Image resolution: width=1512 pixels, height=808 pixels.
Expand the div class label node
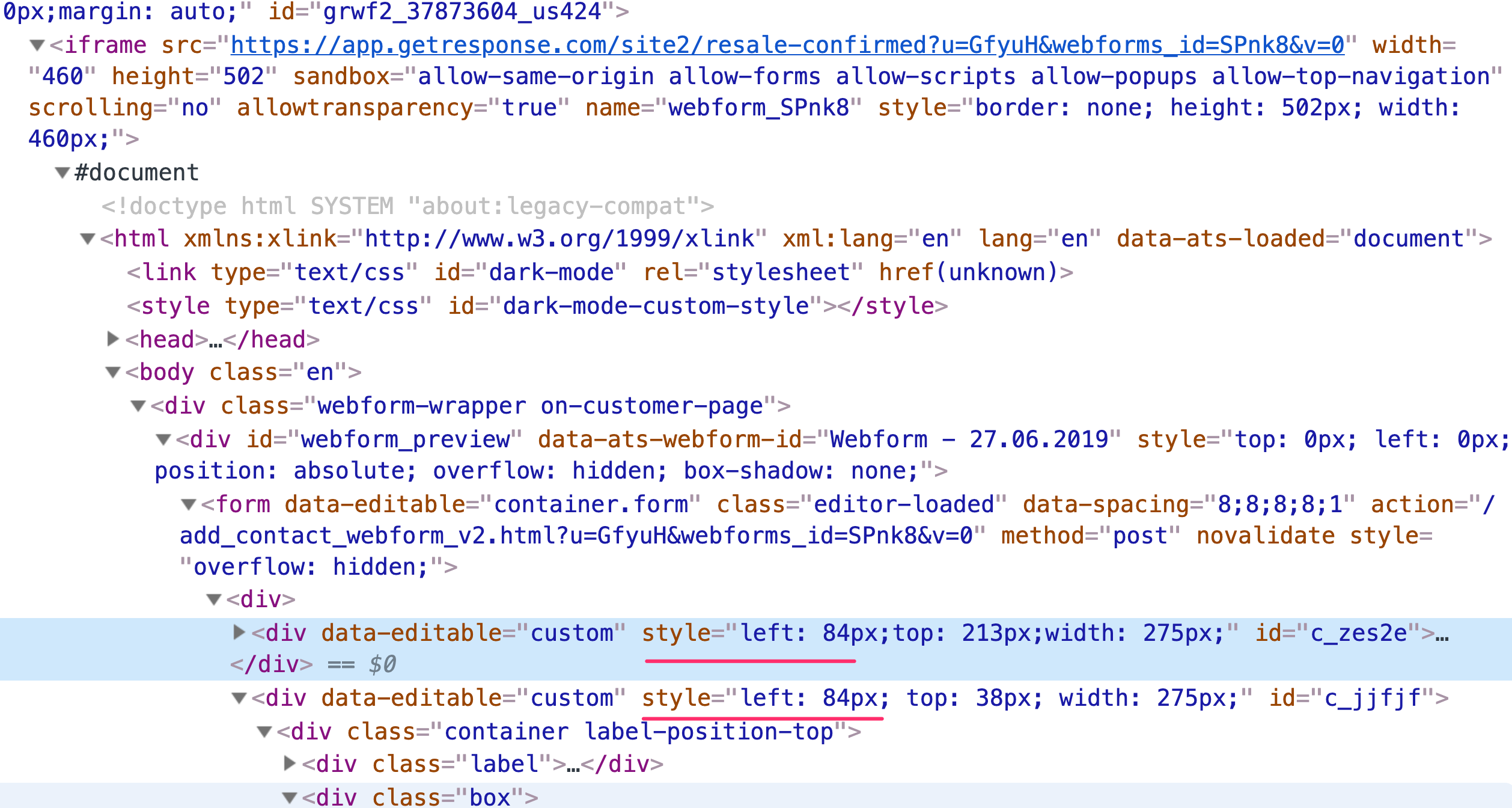(289, 764)
